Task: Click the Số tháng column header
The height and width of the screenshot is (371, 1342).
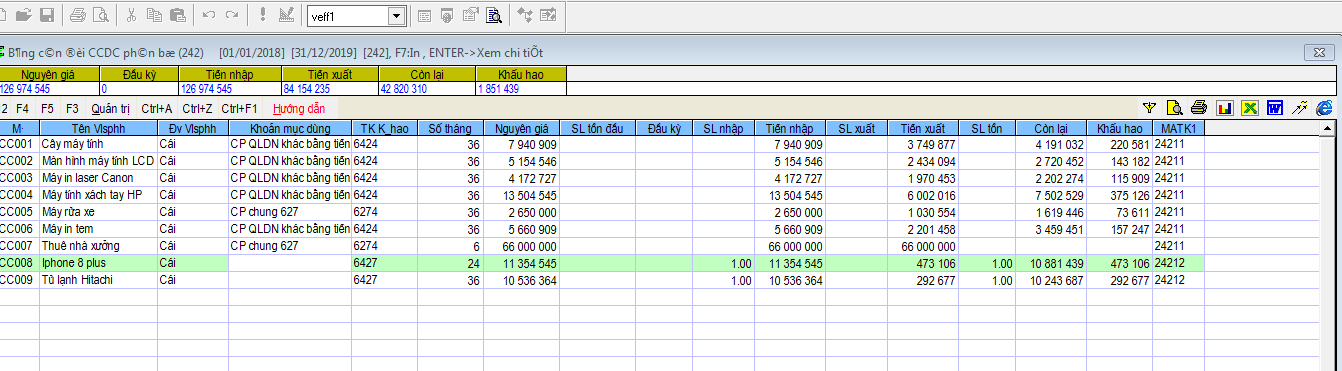Action: tap(450, 128)
